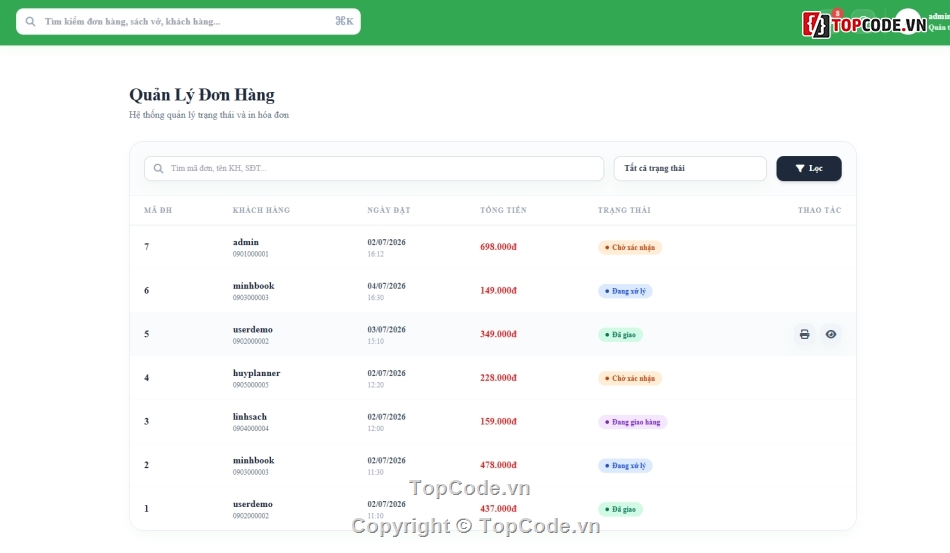
Task: Click customer 'userdemo' in order 5
Action: click(253, 329)
